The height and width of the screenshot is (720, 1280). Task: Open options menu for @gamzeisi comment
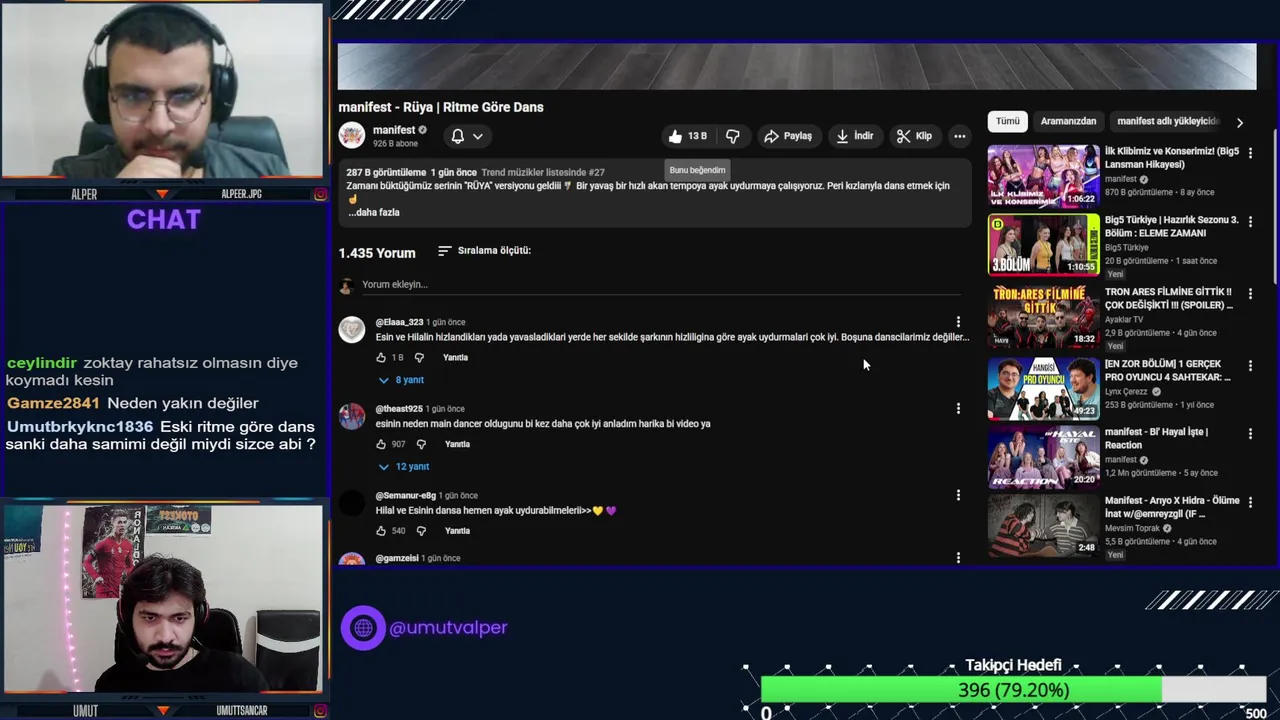pos(958,558)
